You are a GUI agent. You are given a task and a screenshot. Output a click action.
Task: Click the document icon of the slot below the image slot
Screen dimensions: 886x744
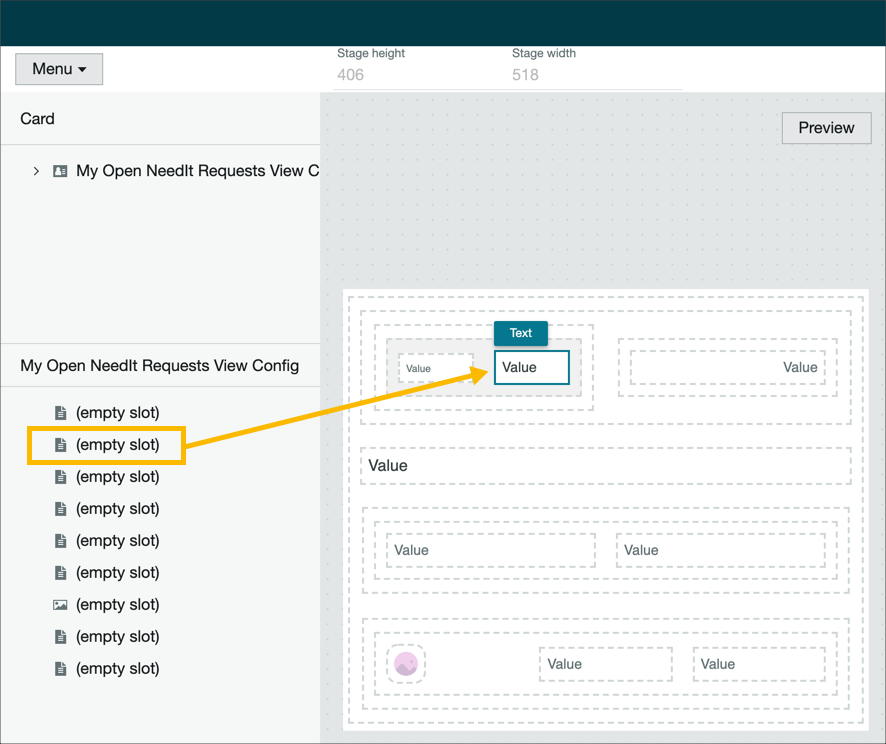[x=60, y=636]
